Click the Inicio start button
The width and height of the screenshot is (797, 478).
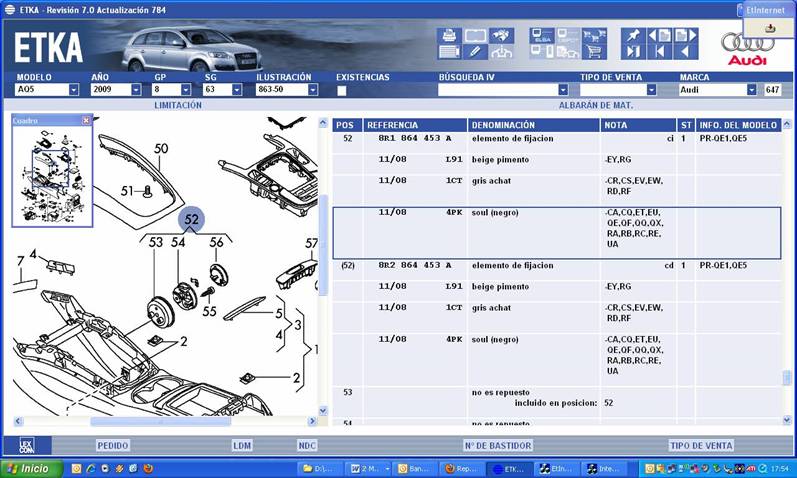(x=30, y=468)
